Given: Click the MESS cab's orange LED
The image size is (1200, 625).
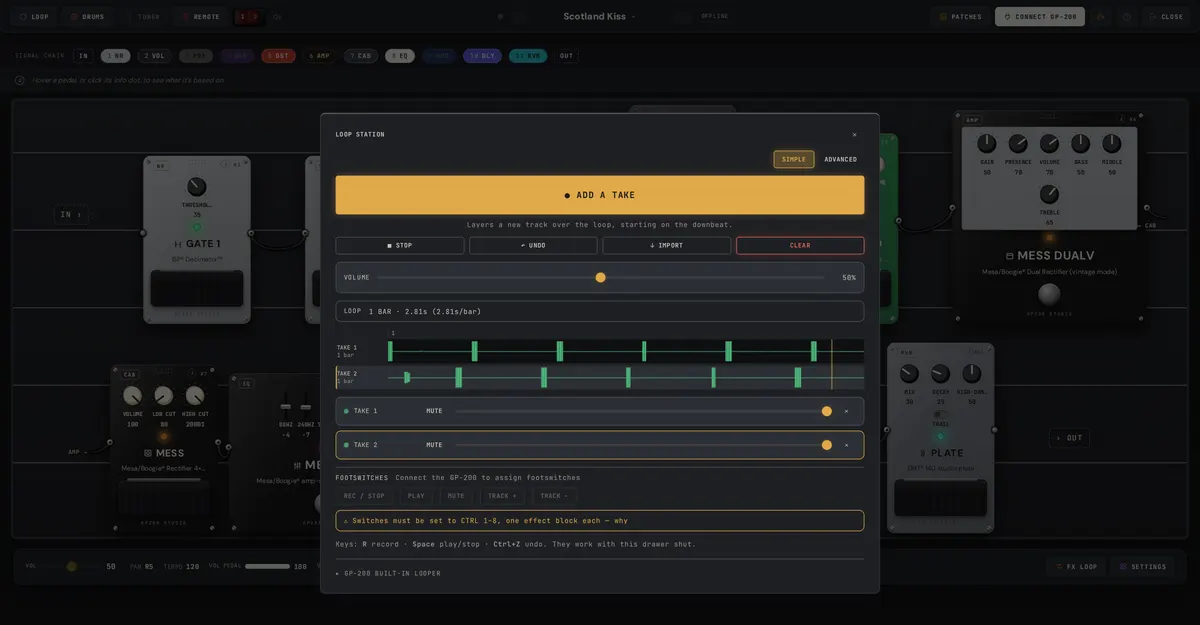Looking at the screenshot, I should pos(164,437).
